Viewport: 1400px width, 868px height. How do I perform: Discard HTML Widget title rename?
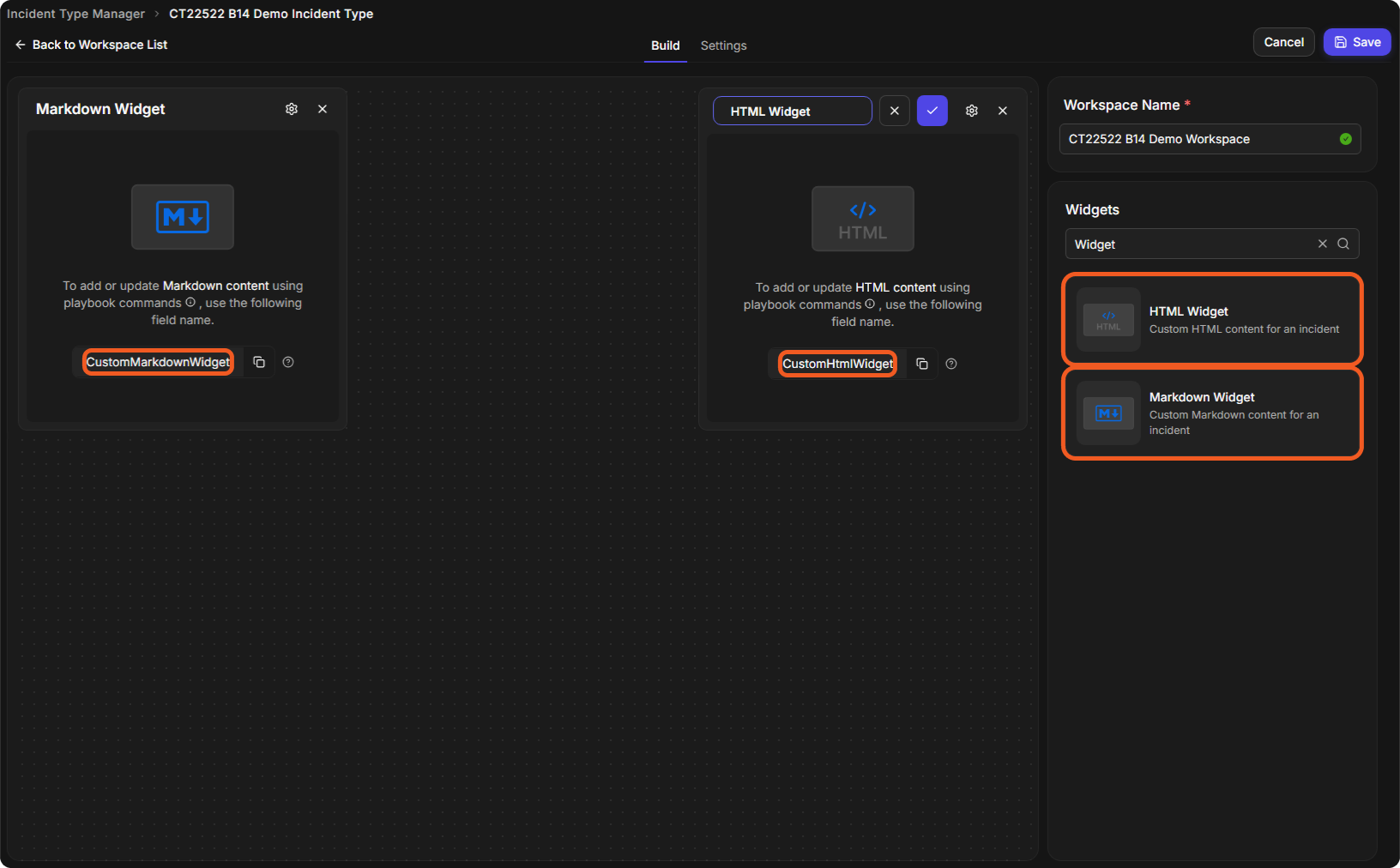(x=895, y=111)
